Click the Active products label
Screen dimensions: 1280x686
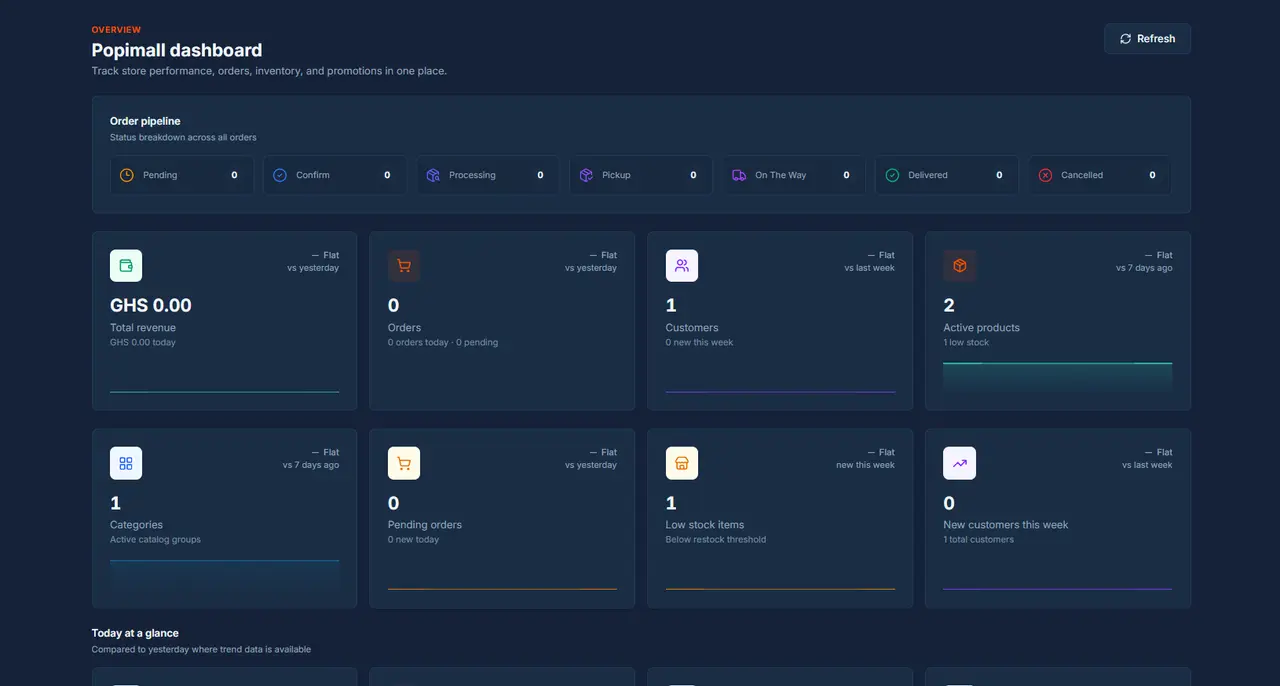pos(982,328)
